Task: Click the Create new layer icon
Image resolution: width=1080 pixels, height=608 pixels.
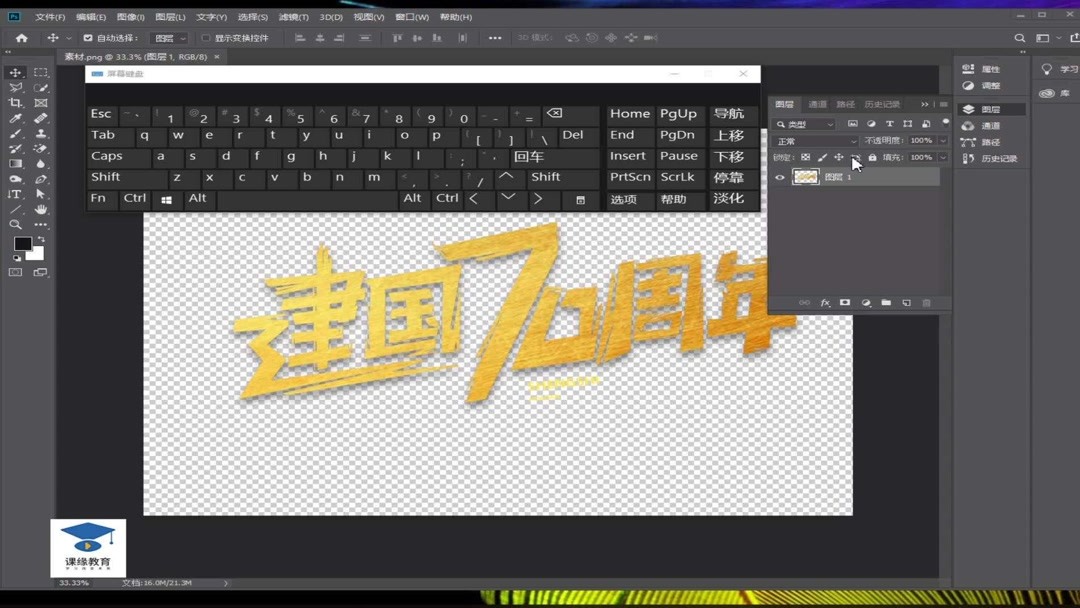Action: click(906, 300)
